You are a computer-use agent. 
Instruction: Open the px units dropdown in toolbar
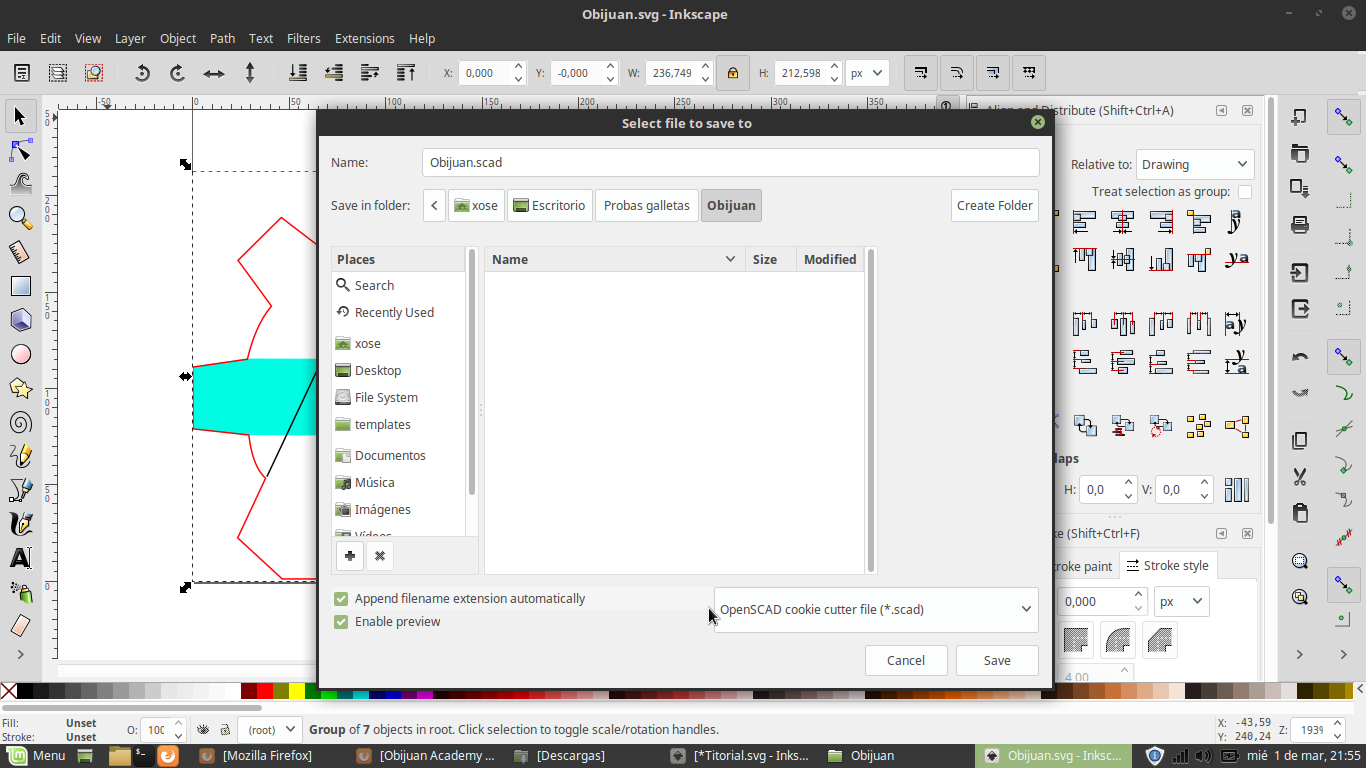[x=866, y=73]
